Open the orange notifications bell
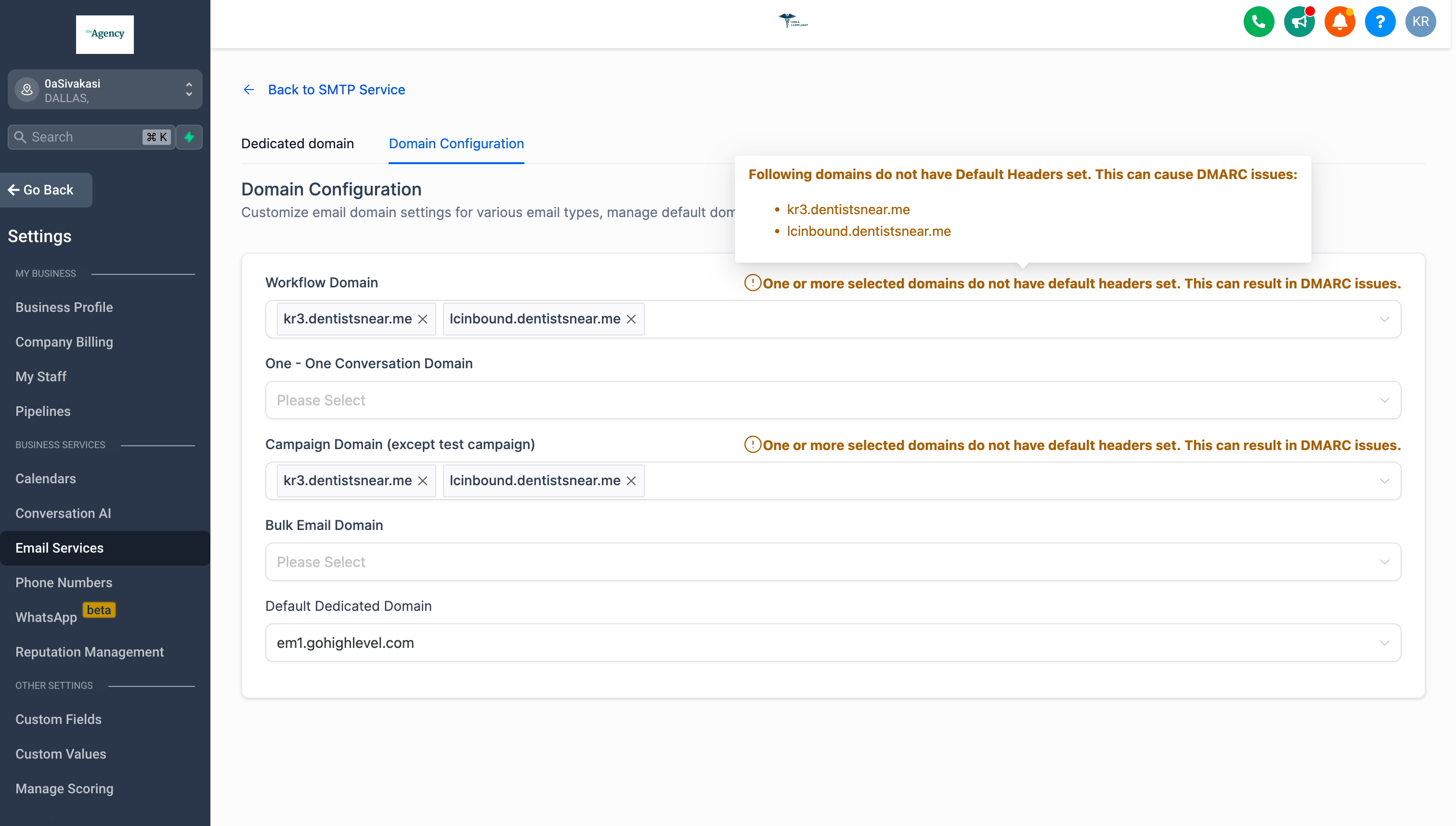The image size is (1456, 826). click(1339, 22)
